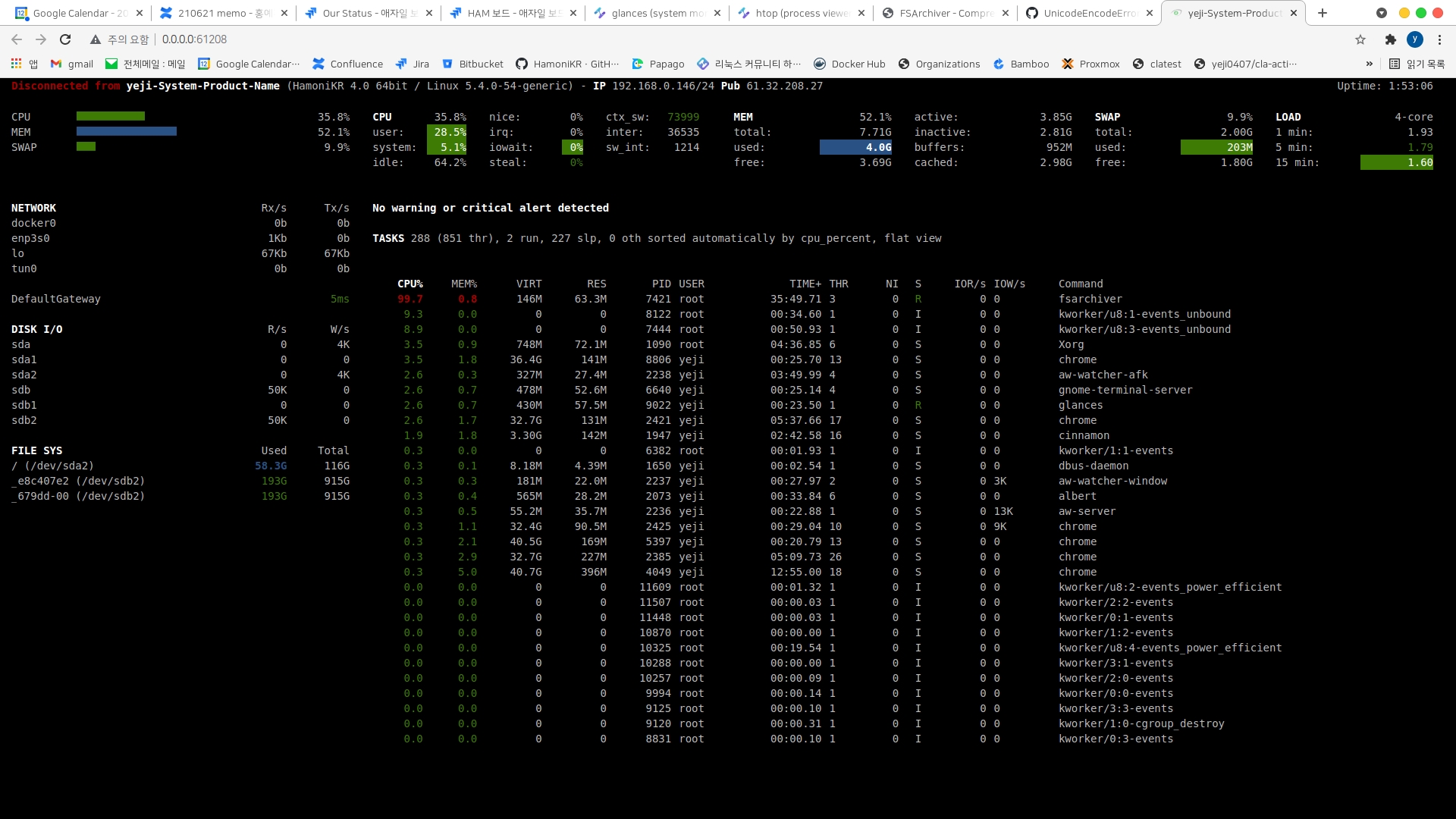Viewport: 1456px width, 819px height.
Task: Click the browser reload icon
Action: (65, 39)
